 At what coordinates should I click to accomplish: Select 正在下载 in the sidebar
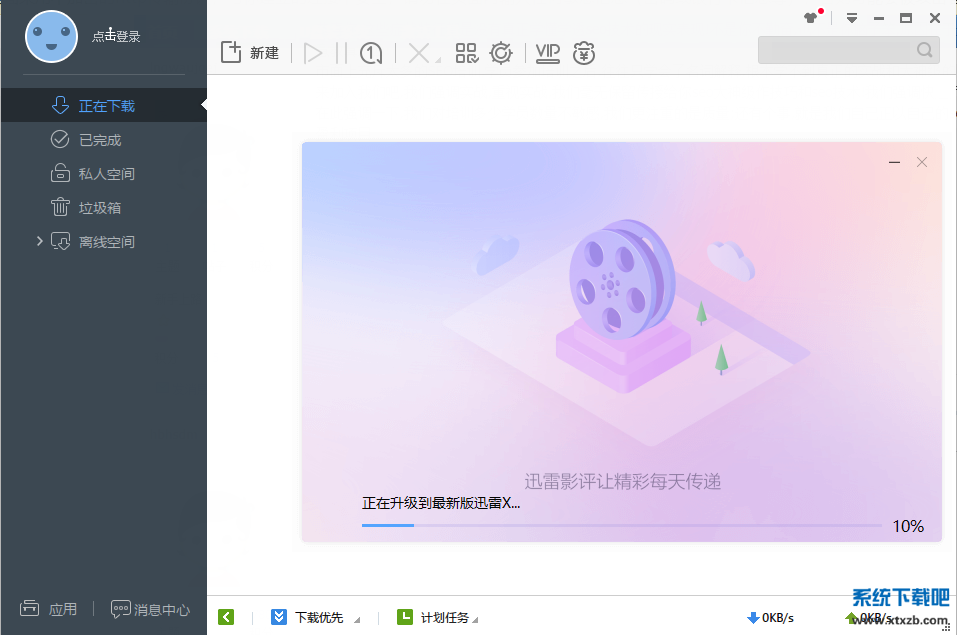(x=104, y=105)
